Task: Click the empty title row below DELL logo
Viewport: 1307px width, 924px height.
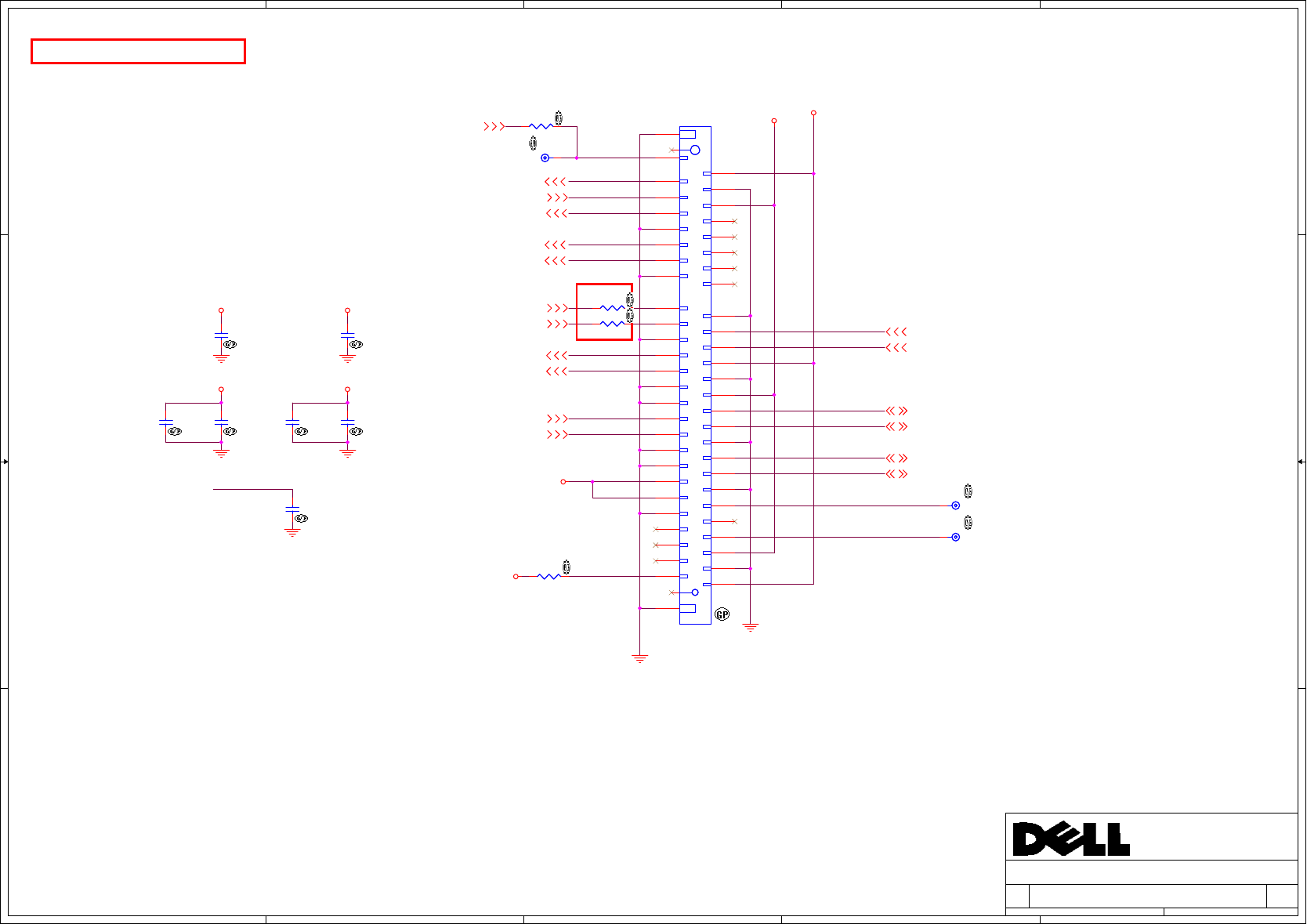Action: click(1152, 872)
